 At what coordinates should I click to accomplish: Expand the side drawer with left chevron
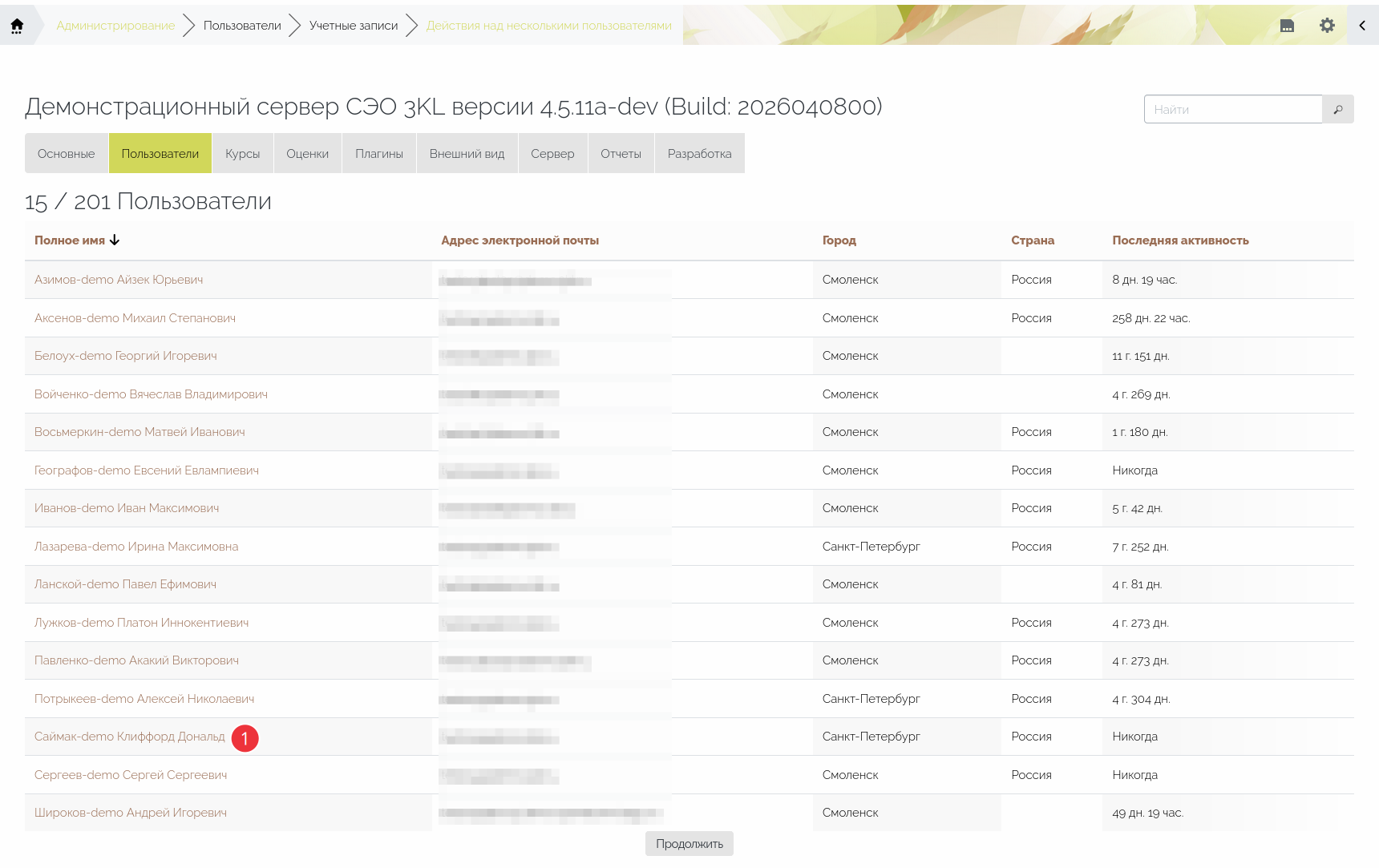click(x=1362, y=26)
